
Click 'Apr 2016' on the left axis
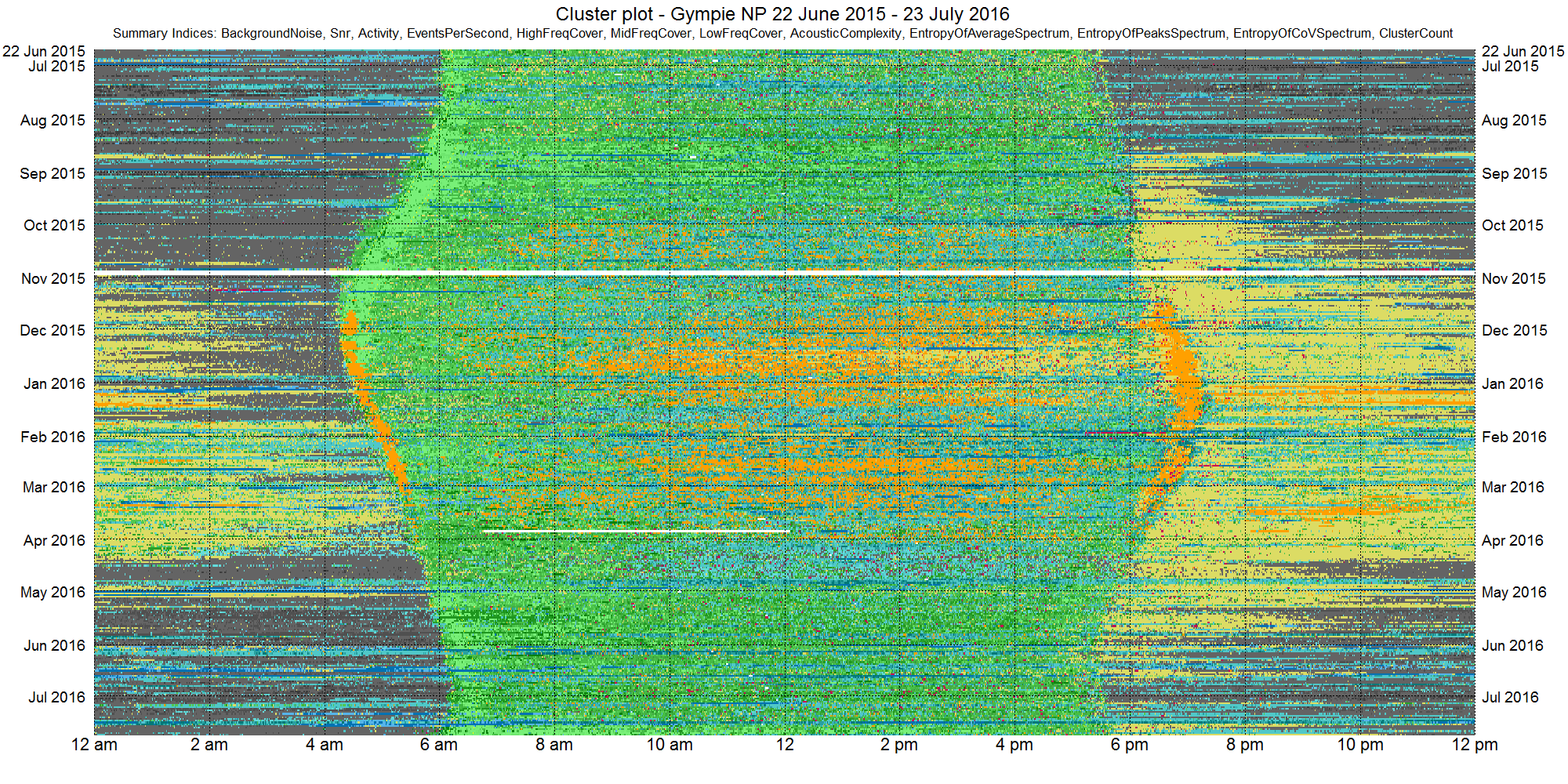coord(54,540)
